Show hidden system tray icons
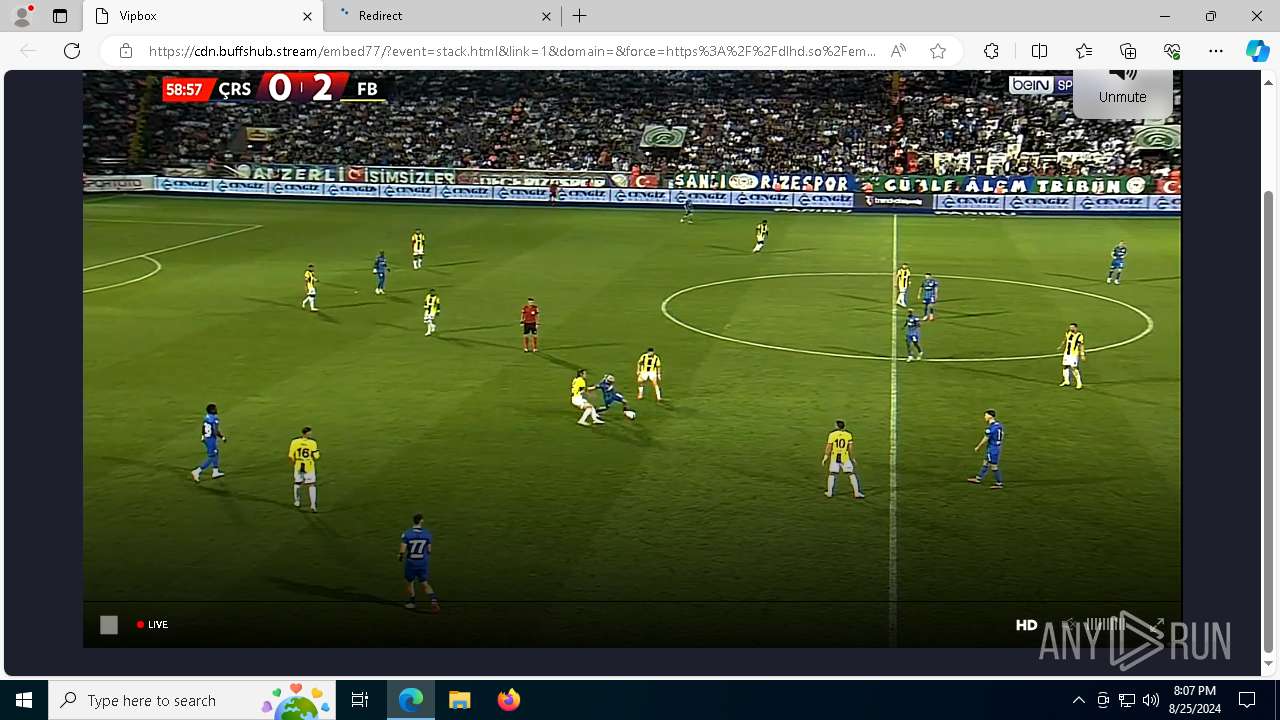This screenshot has height=720, width=1280. pos(1078,700)
